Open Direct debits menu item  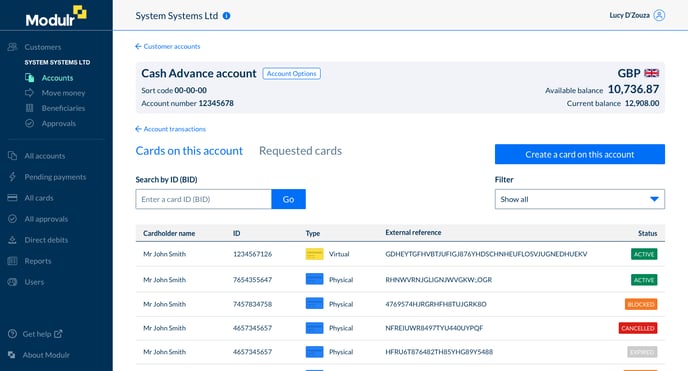pyautogui.click(x=46, y=240)
